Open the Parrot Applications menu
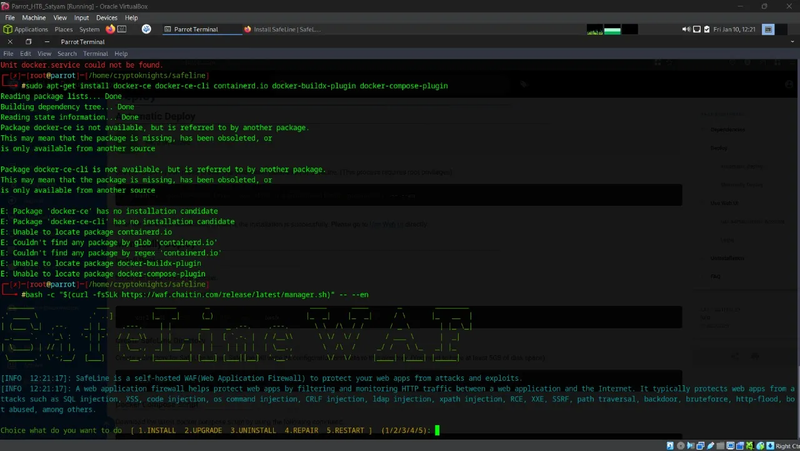This screenshot has height=451, width=800. (26, 29)
